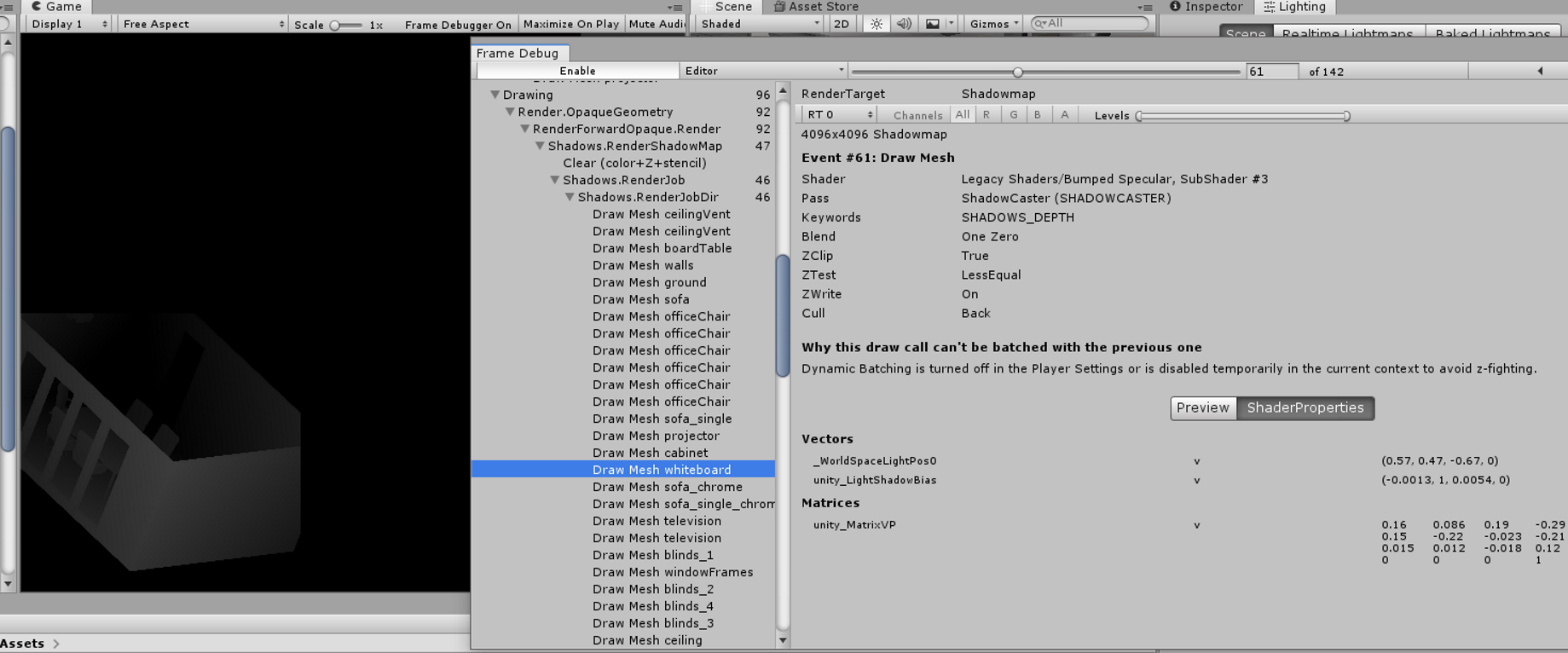Adjust the Levels range slider
Image resolution: width=1568 pixels, height=653 pixels.
tap(1243, 116)
